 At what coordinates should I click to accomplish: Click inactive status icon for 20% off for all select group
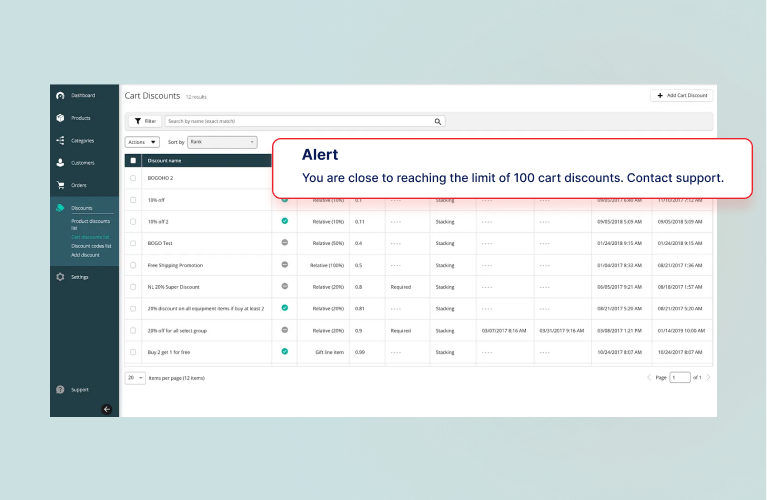(x=285, y=330)
